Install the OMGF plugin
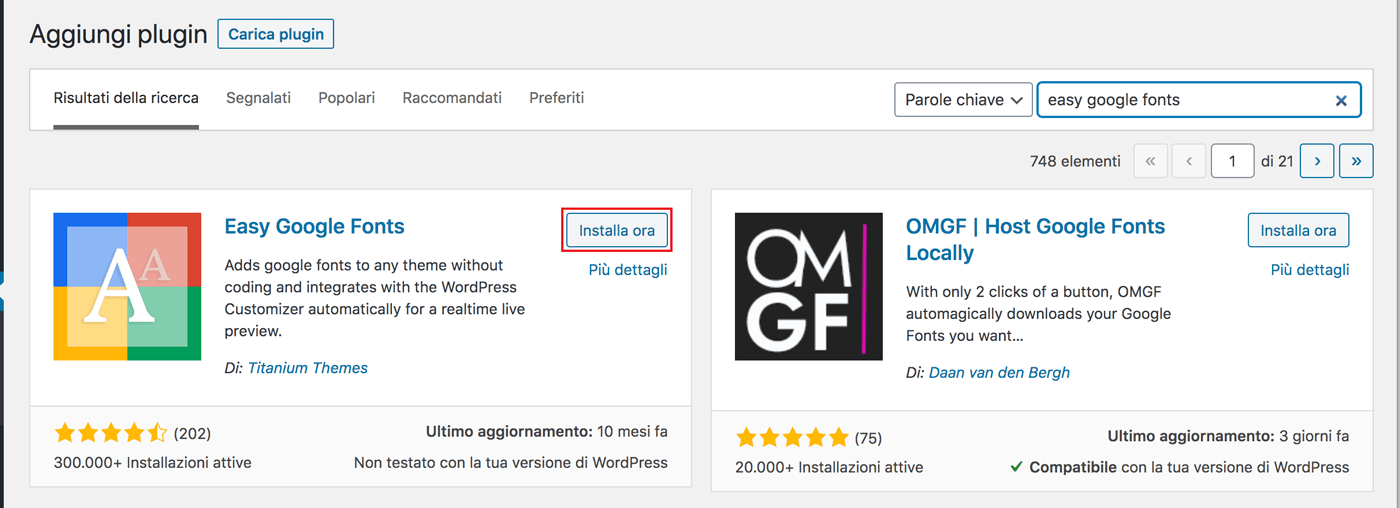 point(1299,230)
